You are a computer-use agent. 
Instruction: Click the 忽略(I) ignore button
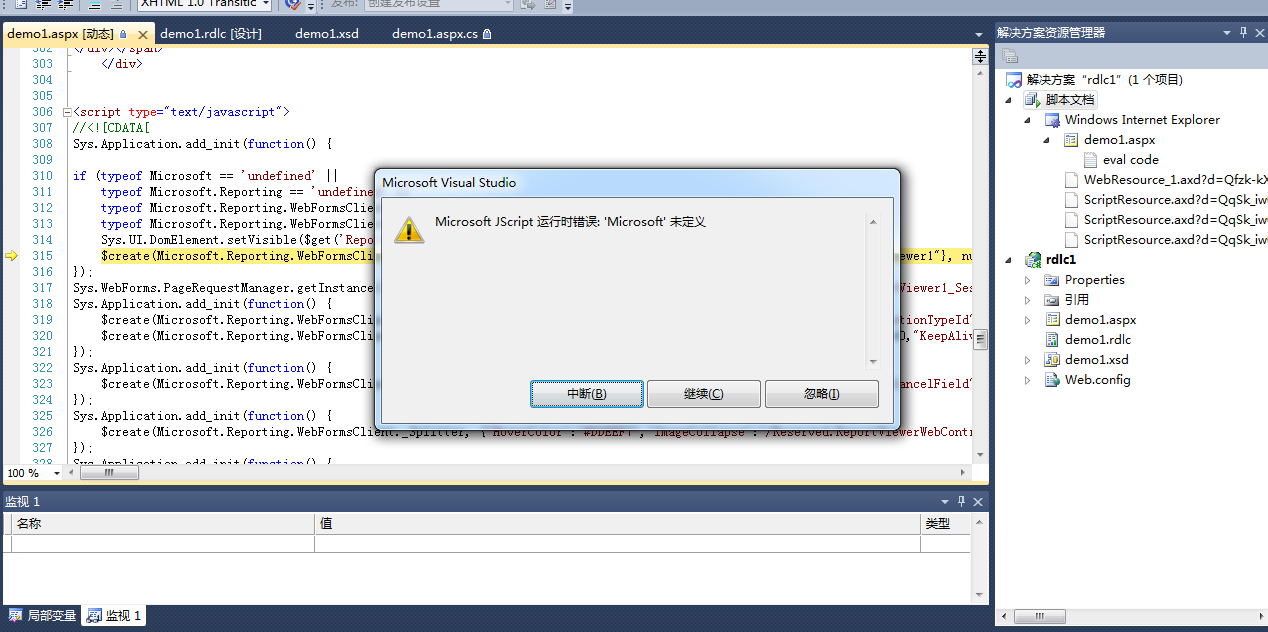pos(822,394)
